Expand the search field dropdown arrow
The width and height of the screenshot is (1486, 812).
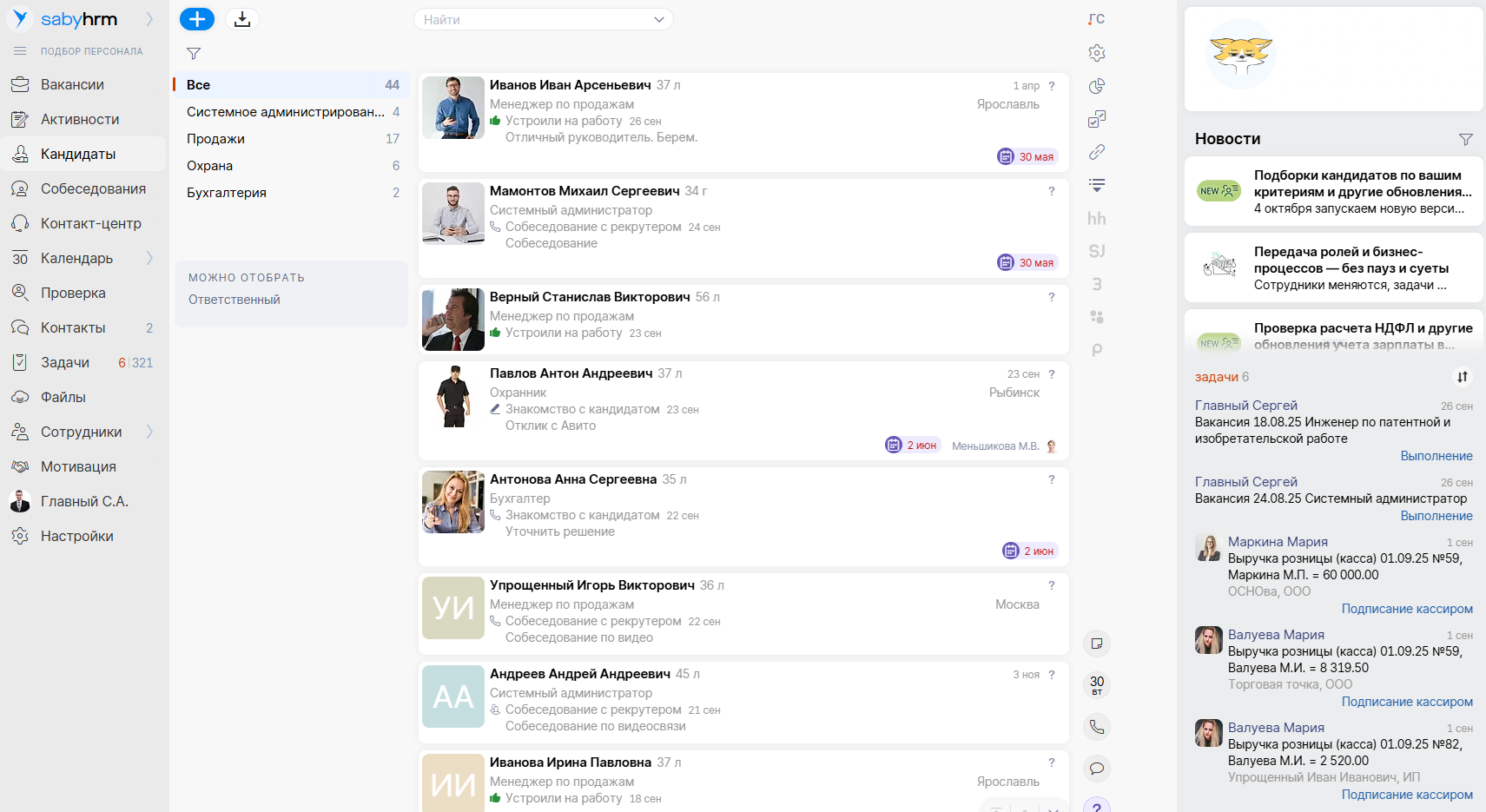click(x=658, y=19)
